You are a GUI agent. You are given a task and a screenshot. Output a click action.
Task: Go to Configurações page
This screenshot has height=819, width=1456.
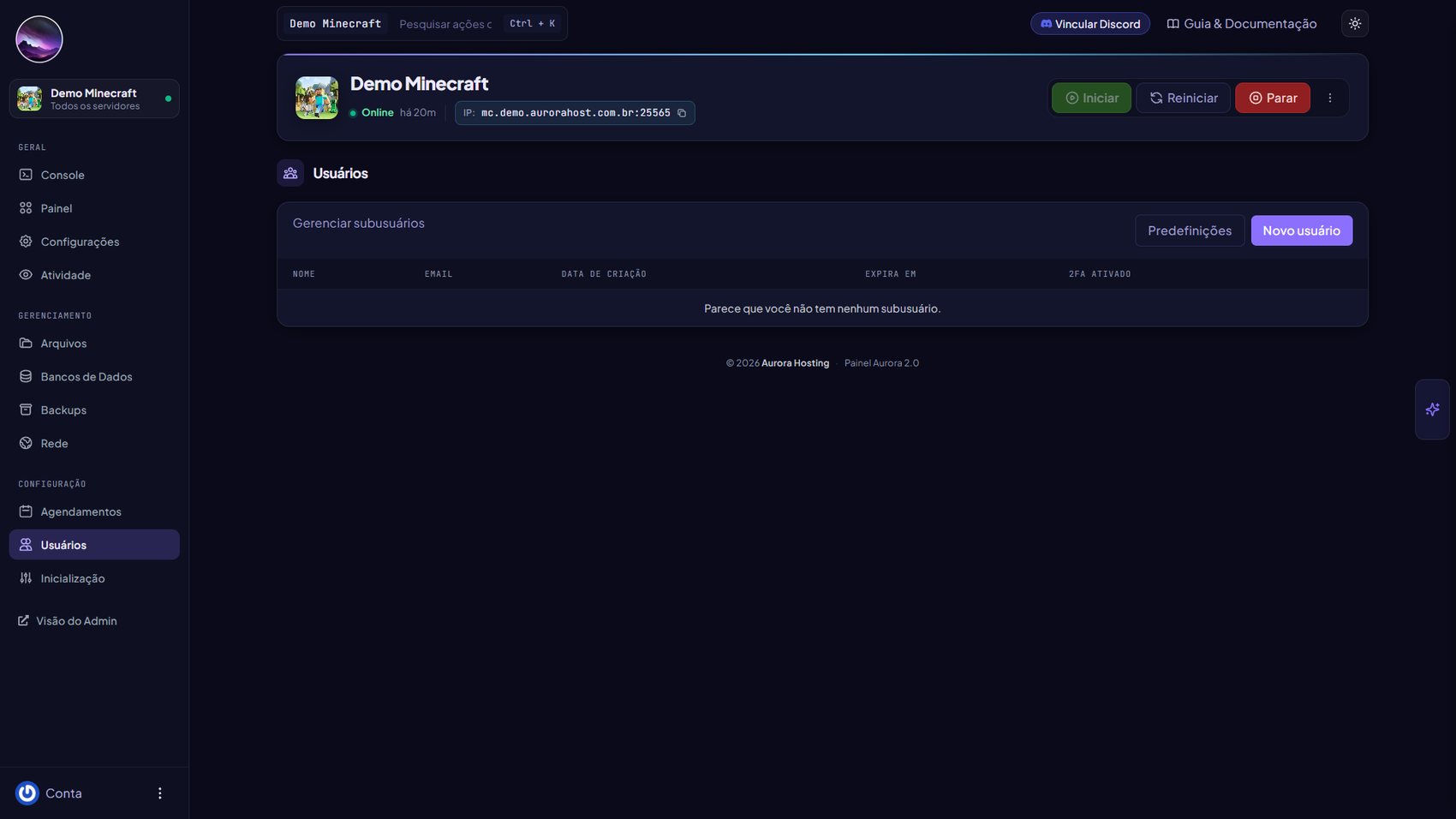[94, 242]
